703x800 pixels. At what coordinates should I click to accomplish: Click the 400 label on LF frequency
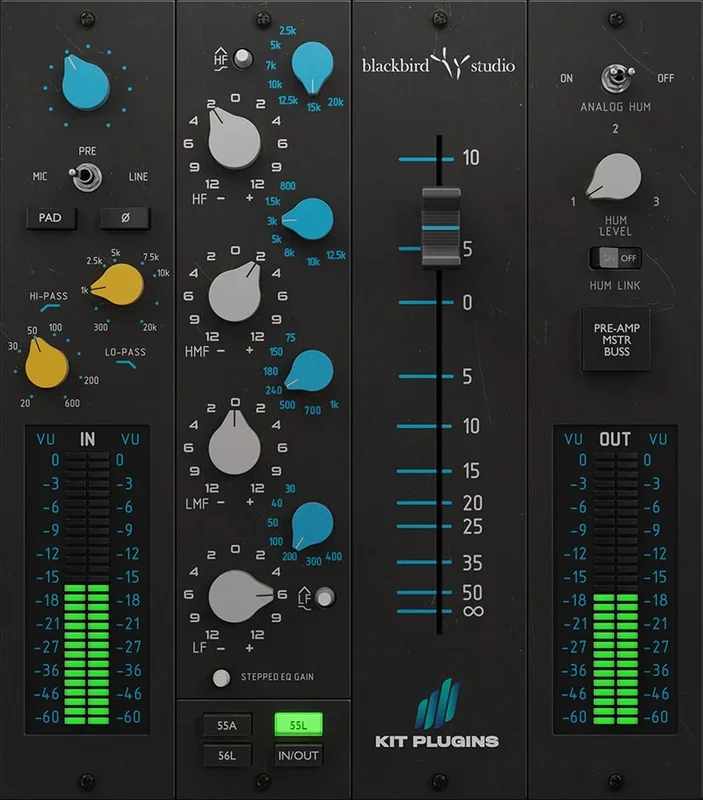click(x=334, y=557)
